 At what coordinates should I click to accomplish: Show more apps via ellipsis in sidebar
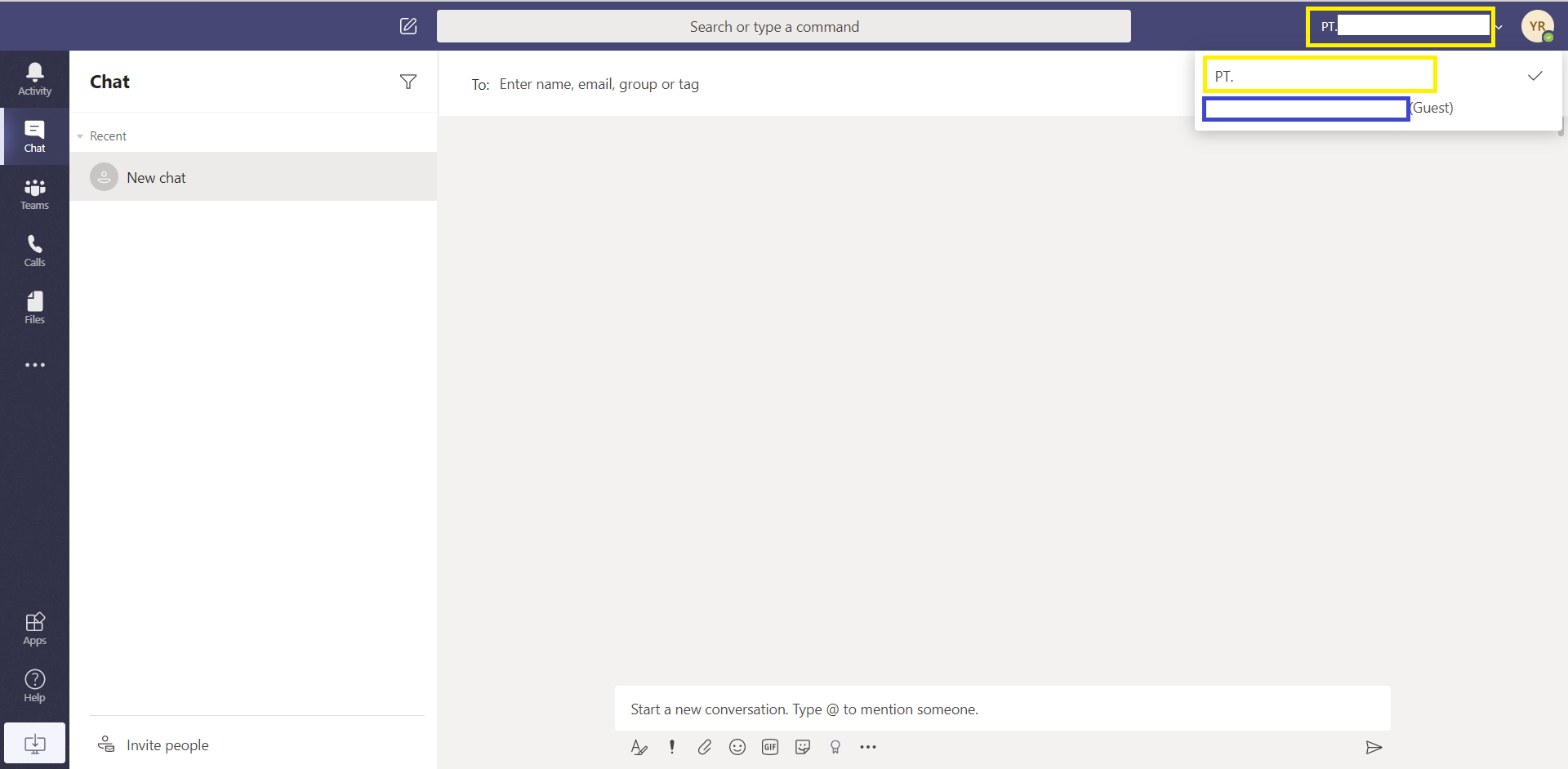tap(34, 365)
